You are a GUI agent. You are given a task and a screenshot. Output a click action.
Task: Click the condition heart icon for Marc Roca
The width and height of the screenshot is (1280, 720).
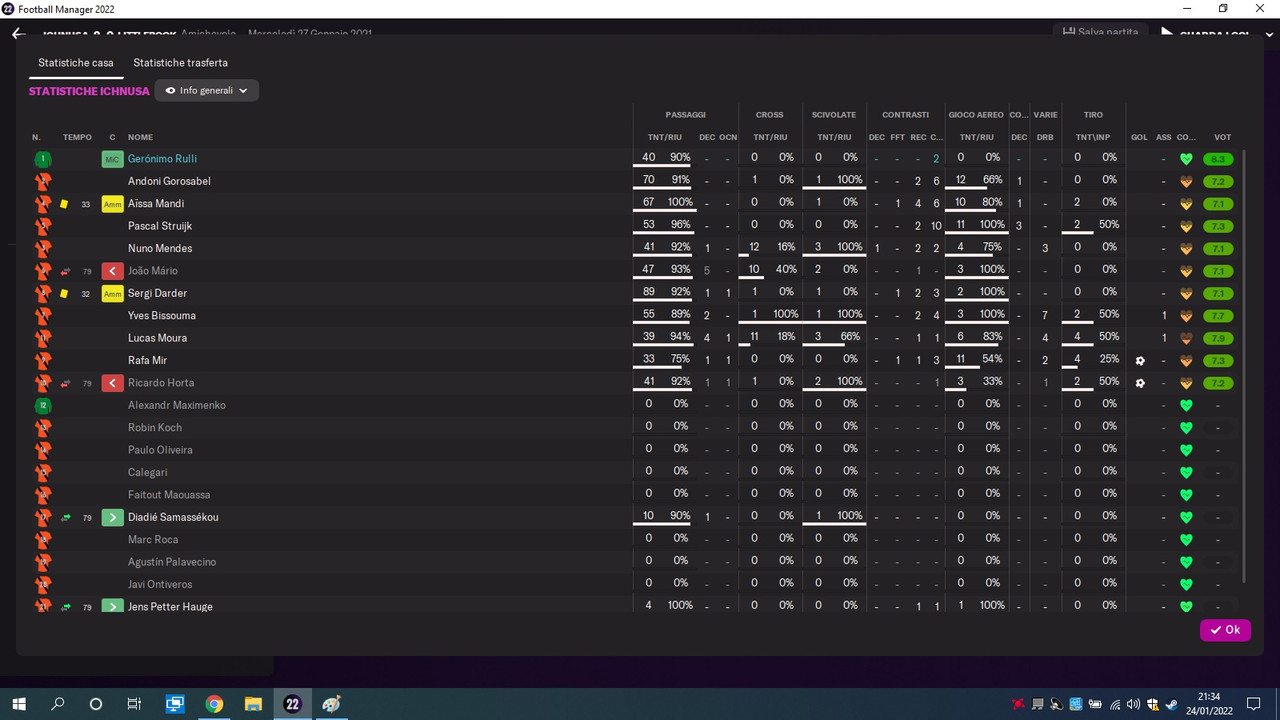click(1186, 539)
